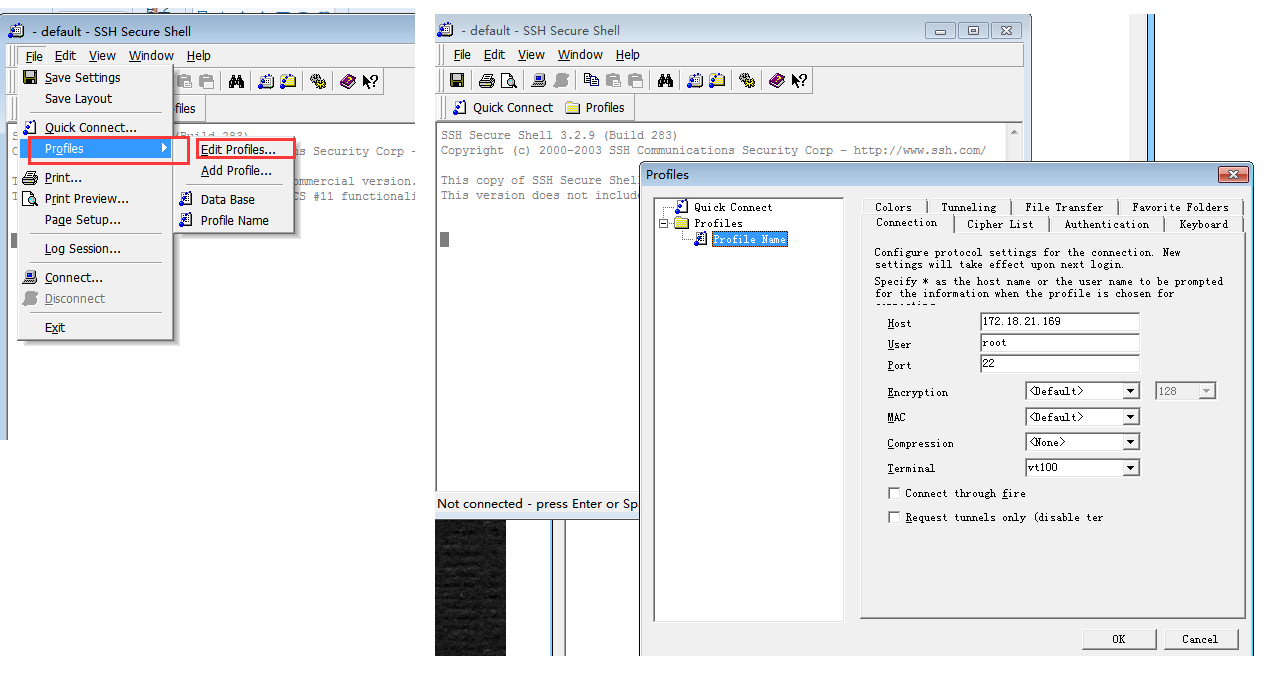Viewport: 1276px width, 679px height.
Task: Select Quick Connect in dialog tree
Action: click(x=733, y=207)
